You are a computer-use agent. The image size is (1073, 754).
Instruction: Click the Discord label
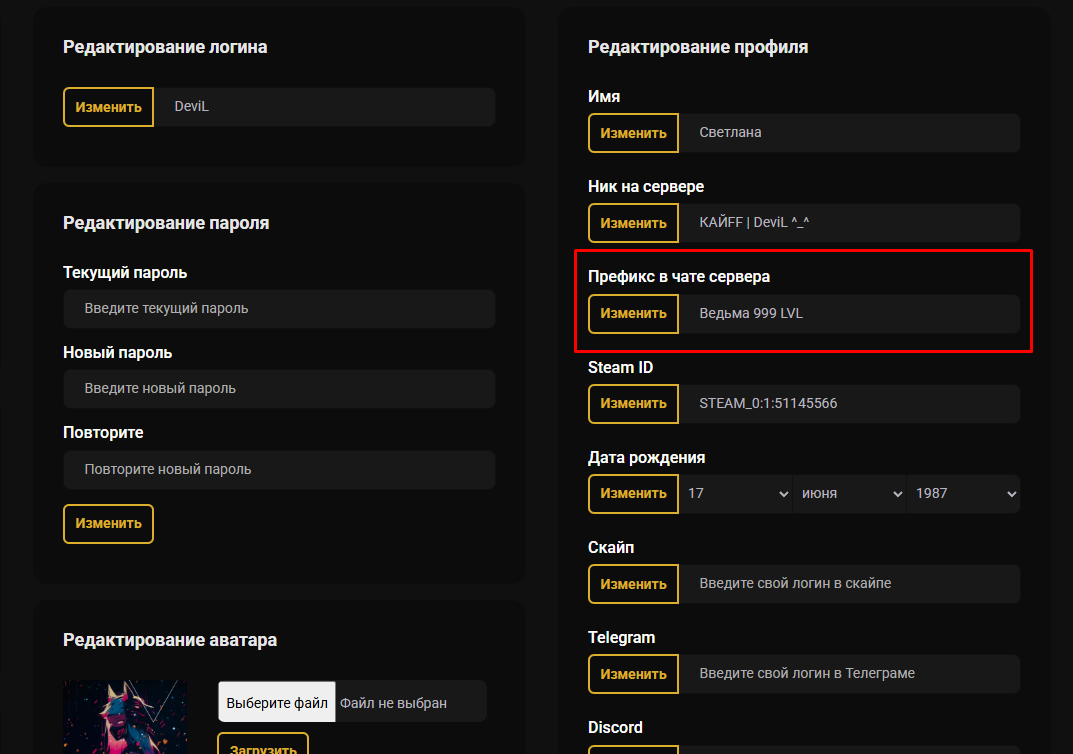[615, 727]
